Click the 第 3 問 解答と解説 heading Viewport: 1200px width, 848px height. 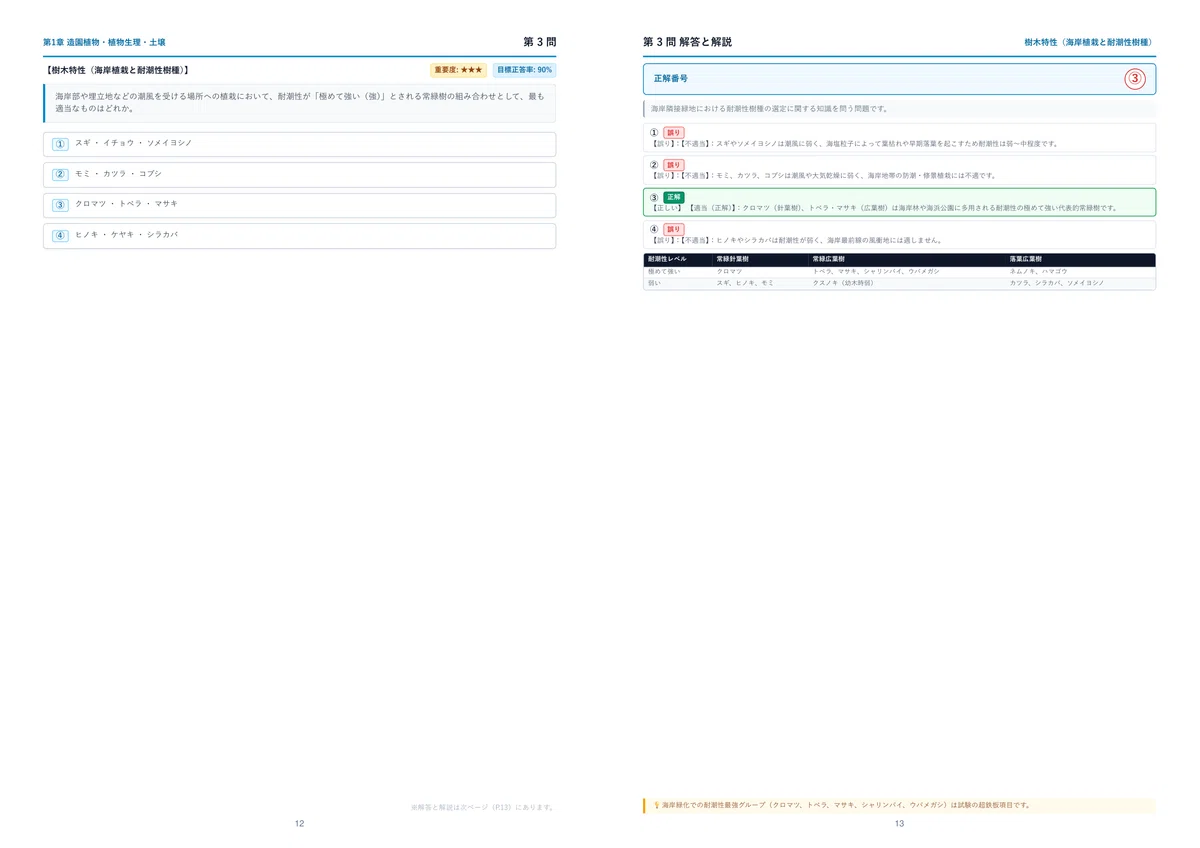687,42
